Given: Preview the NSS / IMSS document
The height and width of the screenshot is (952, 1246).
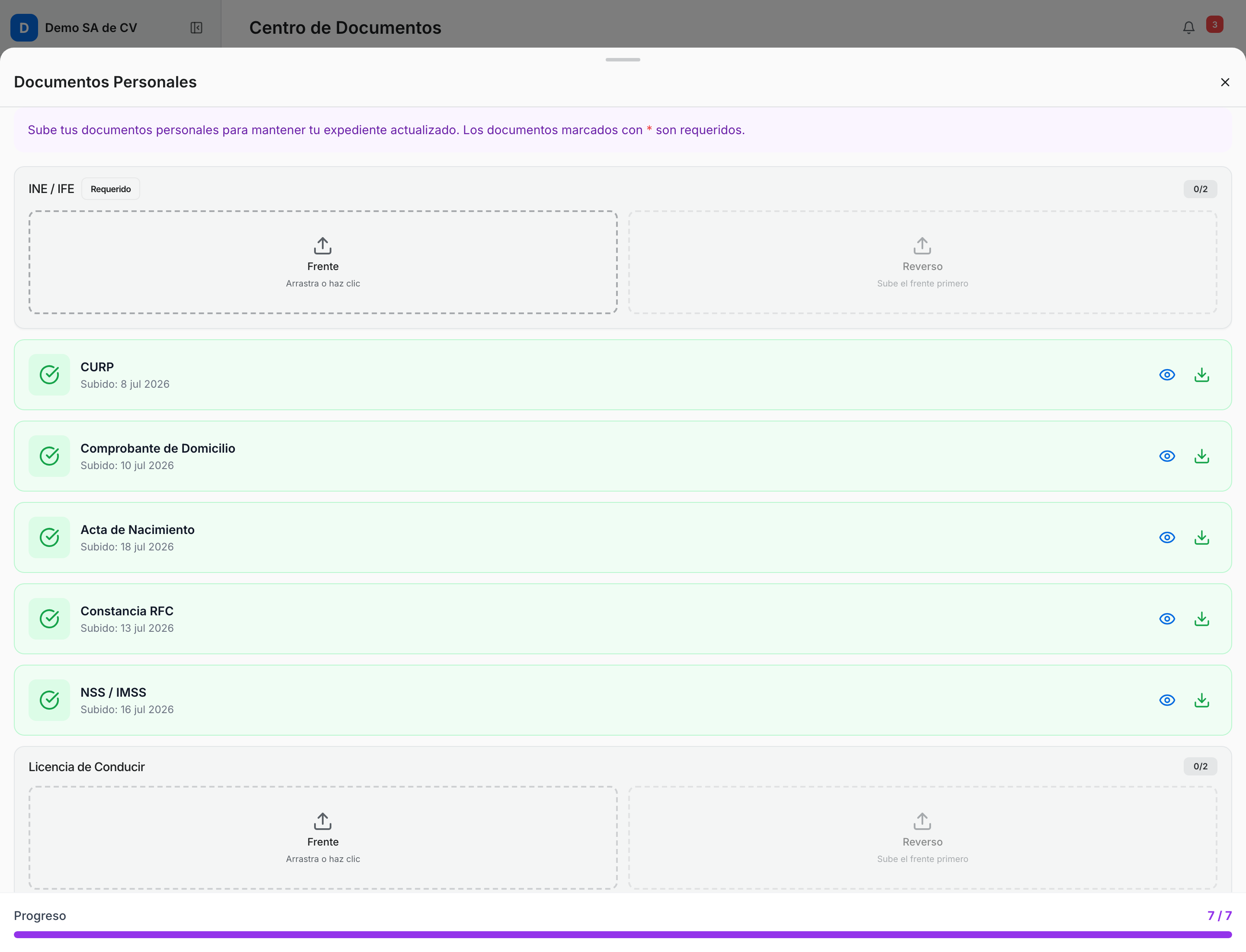Looking at the screenshot, I should pyautogui.click(x=1167, y=701).
